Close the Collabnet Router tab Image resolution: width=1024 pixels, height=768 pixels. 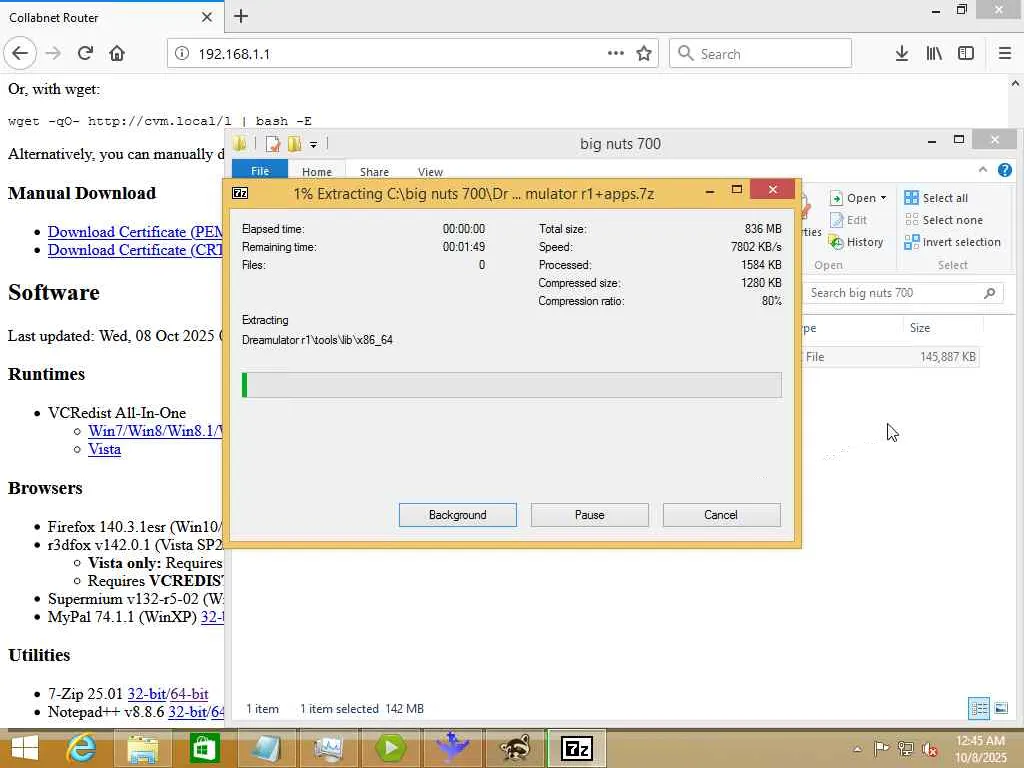click(x=207, y=17)
